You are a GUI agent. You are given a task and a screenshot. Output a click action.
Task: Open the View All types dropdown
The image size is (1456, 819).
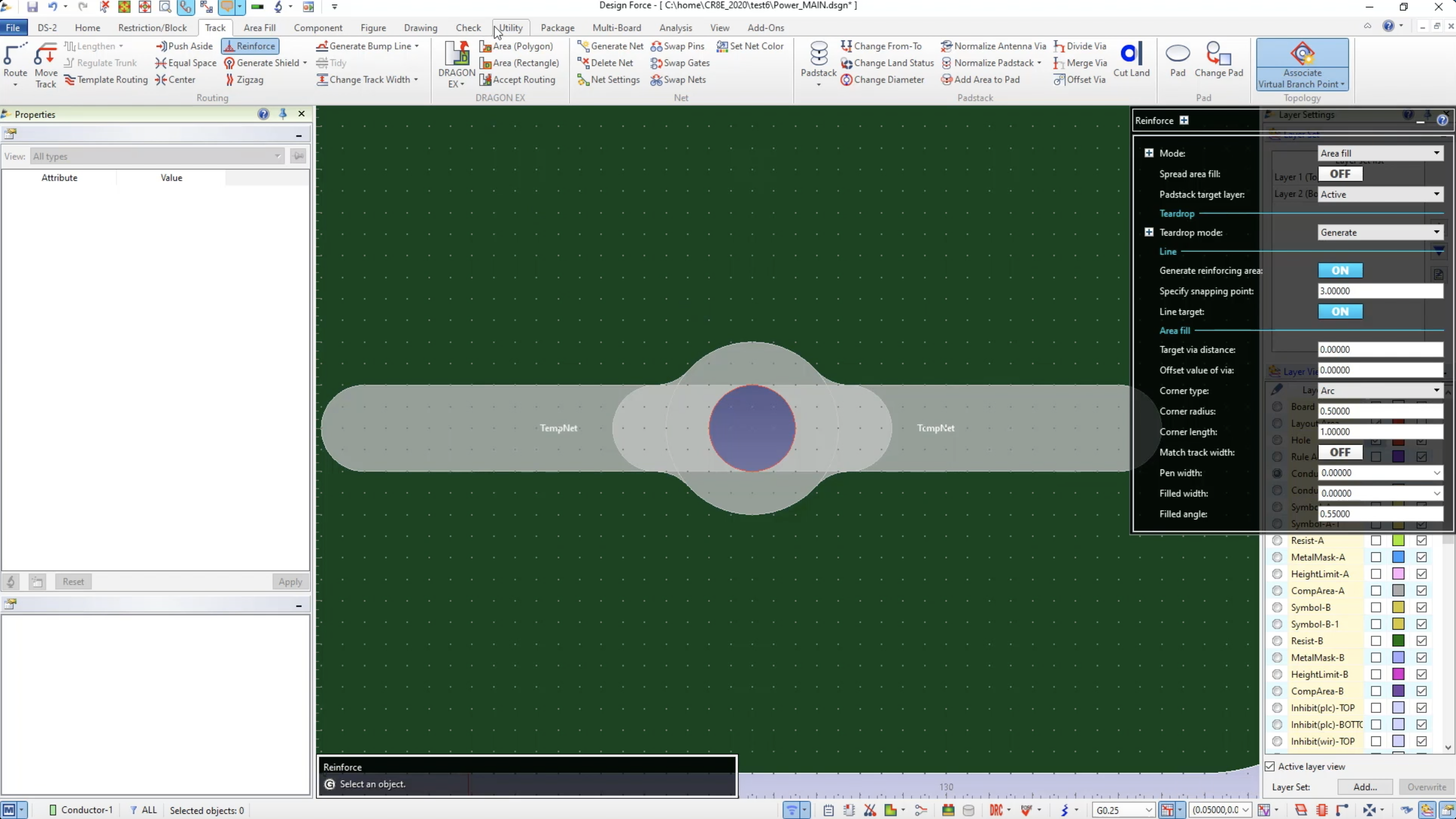[156, 157]
